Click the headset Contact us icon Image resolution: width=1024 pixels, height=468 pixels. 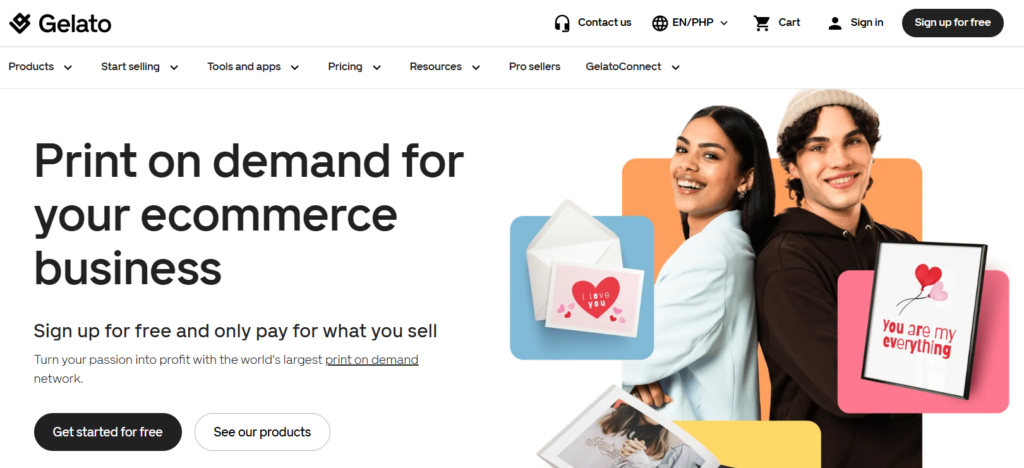click(x=562, y=23)
